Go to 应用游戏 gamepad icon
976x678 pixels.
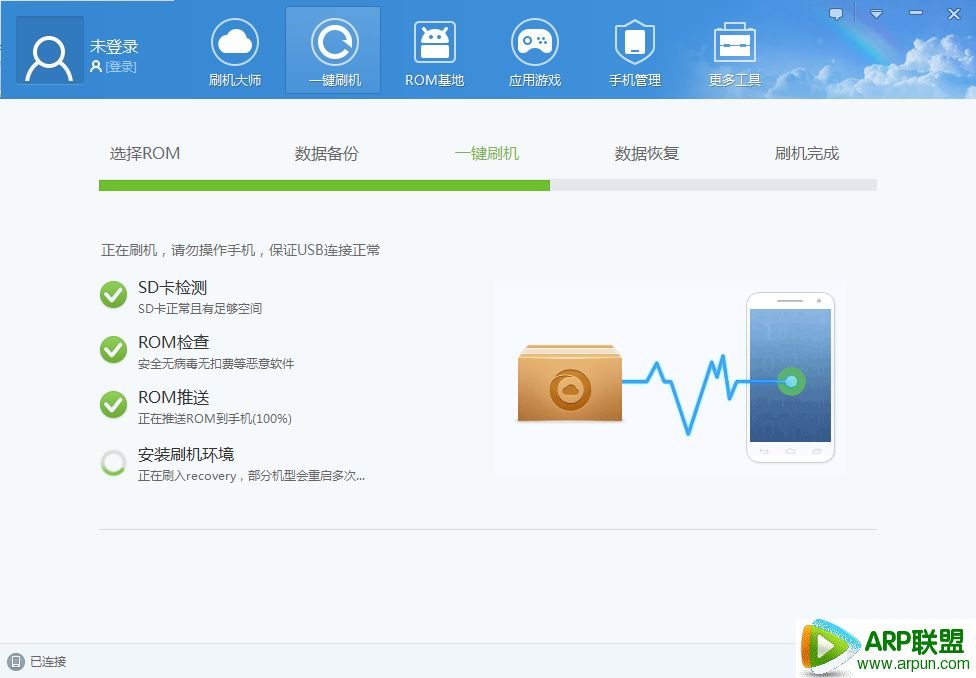click(534, 43)
